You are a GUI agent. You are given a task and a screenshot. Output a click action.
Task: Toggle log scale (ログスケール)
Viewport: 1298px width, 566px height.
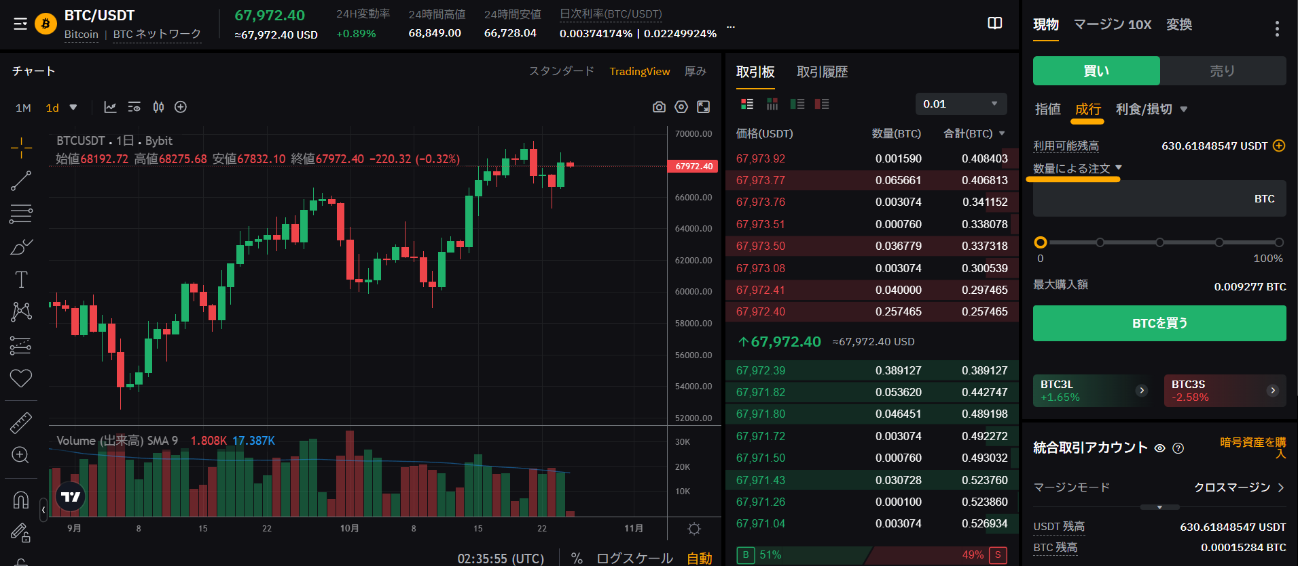click(x=635, y=558)
